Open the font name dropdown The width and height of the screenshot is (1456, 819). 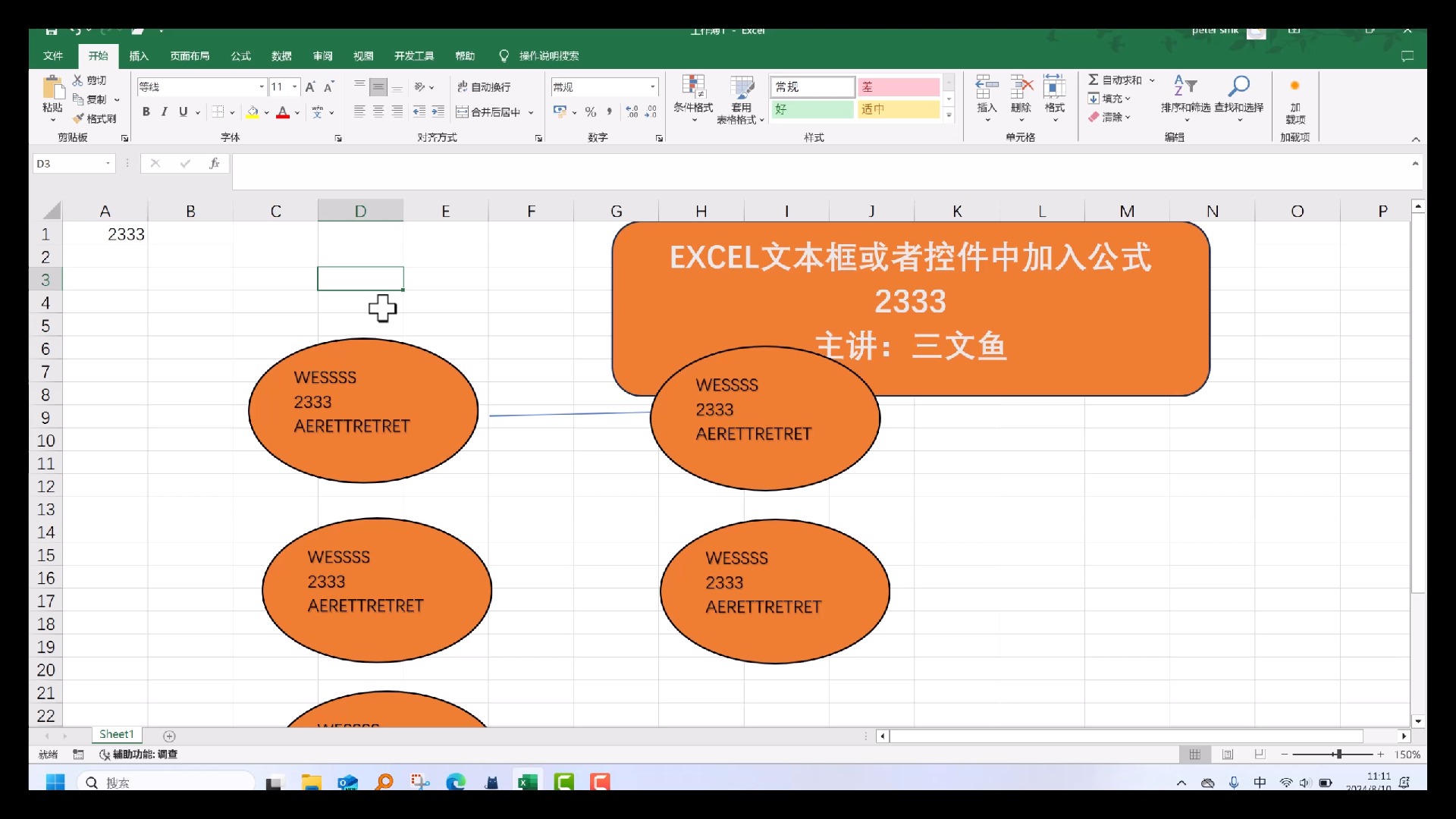[x=260, y=87]
